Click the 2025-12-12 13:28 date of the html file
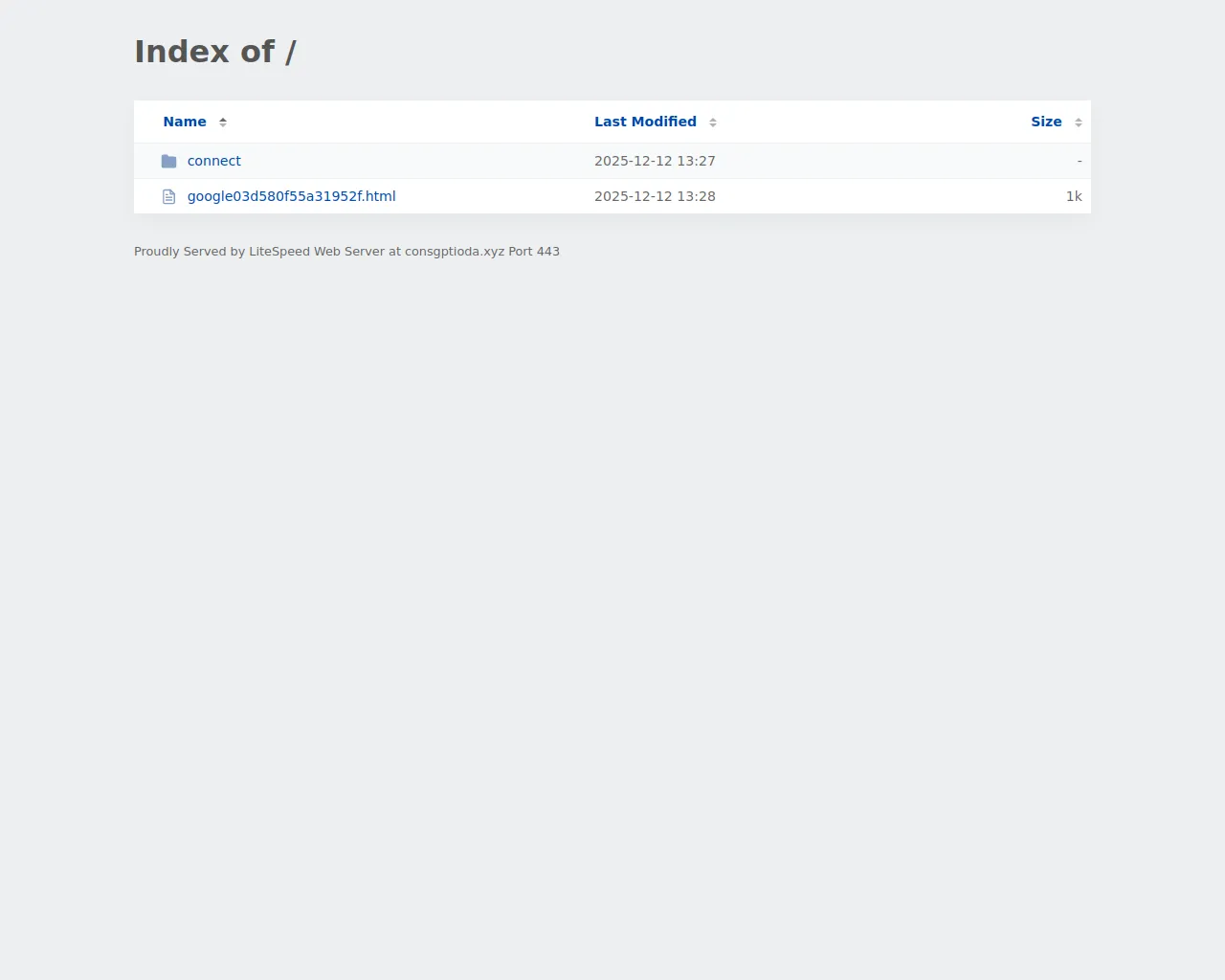The height and width of the screenshot is (980, 1225). pos(655,196)
